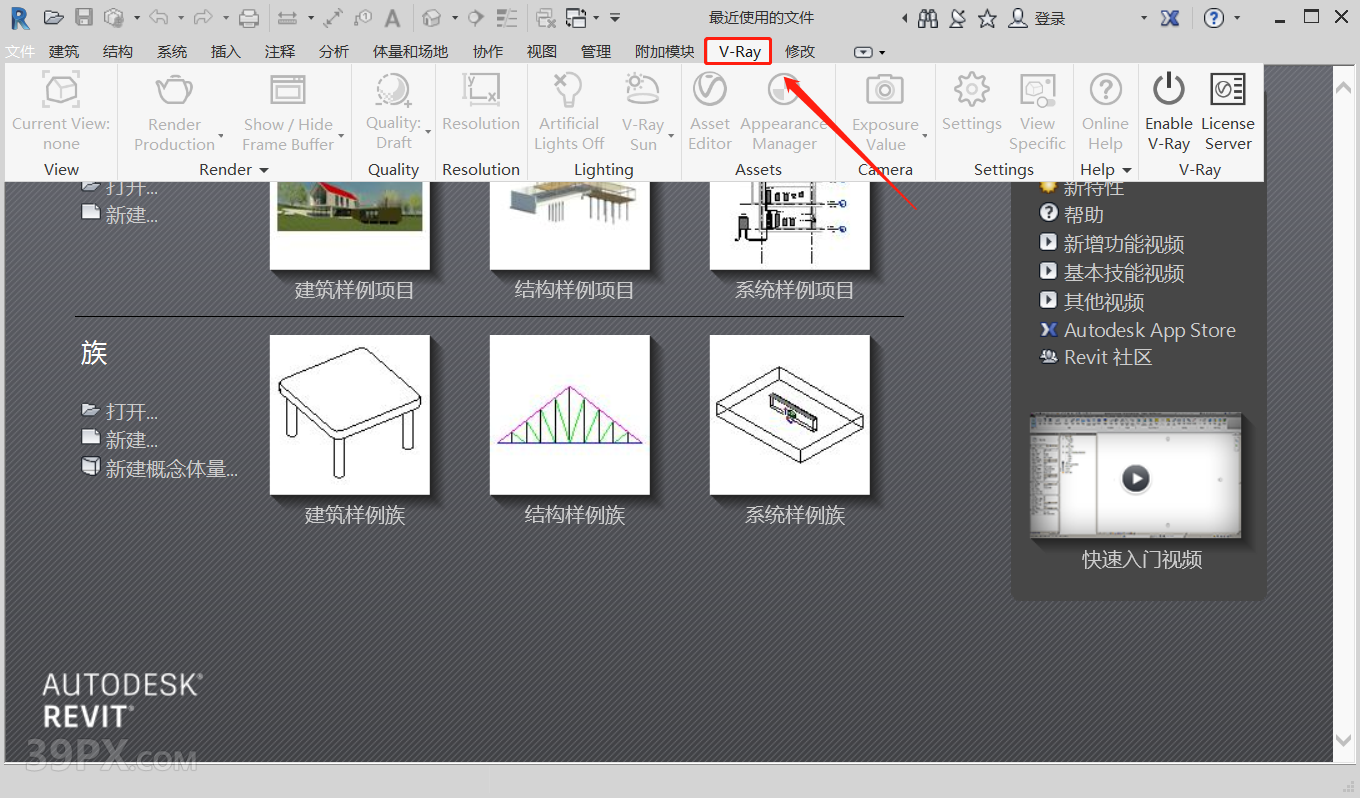The image size is (1360, 798).
Task: Switch to the 注释 ribbon tab
Action: pos(280,52)
